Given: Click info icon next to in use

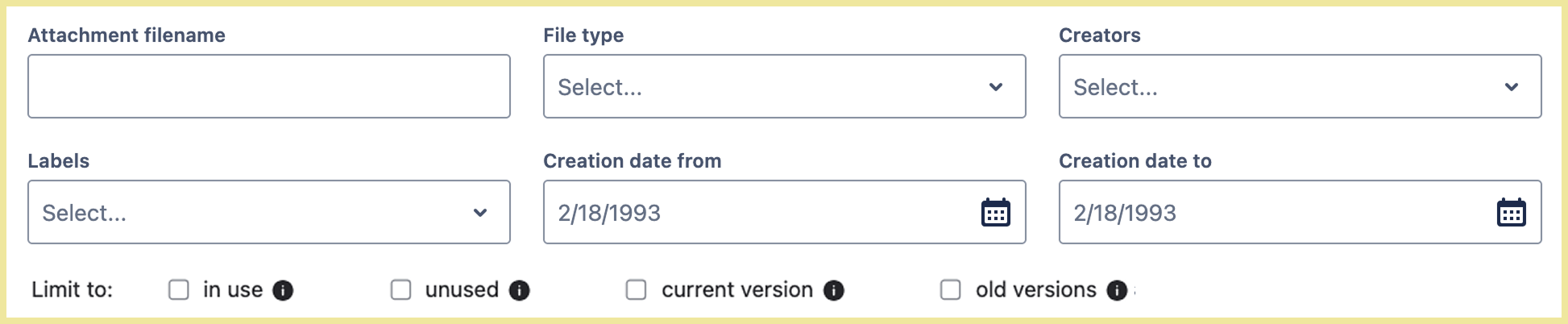Looking at the screenshot, I should click(283, 290).
